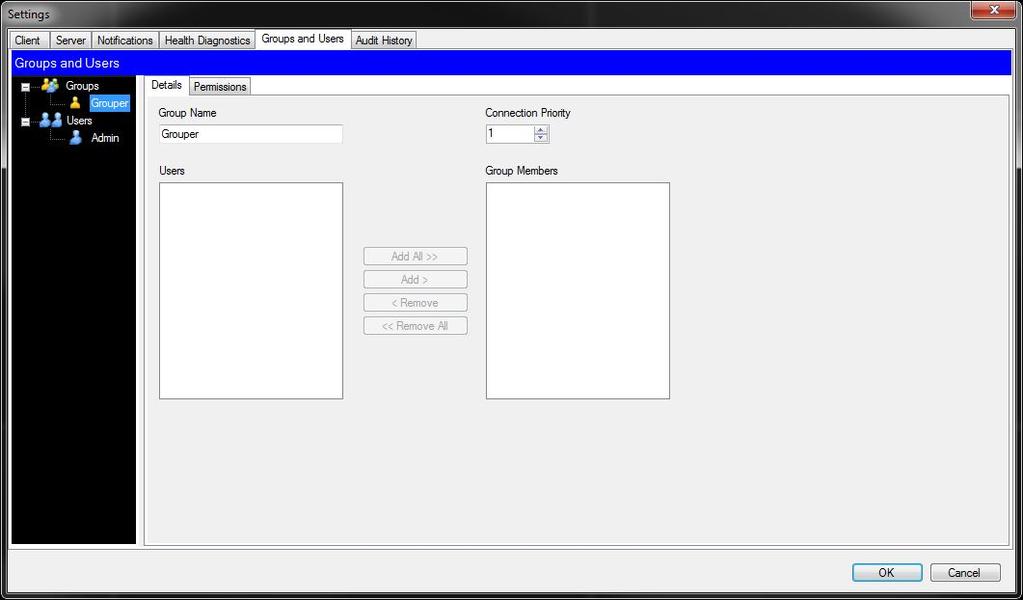Select the Groups and Users tab
This screenshot has height=600, width=1023.
point(303,39)
